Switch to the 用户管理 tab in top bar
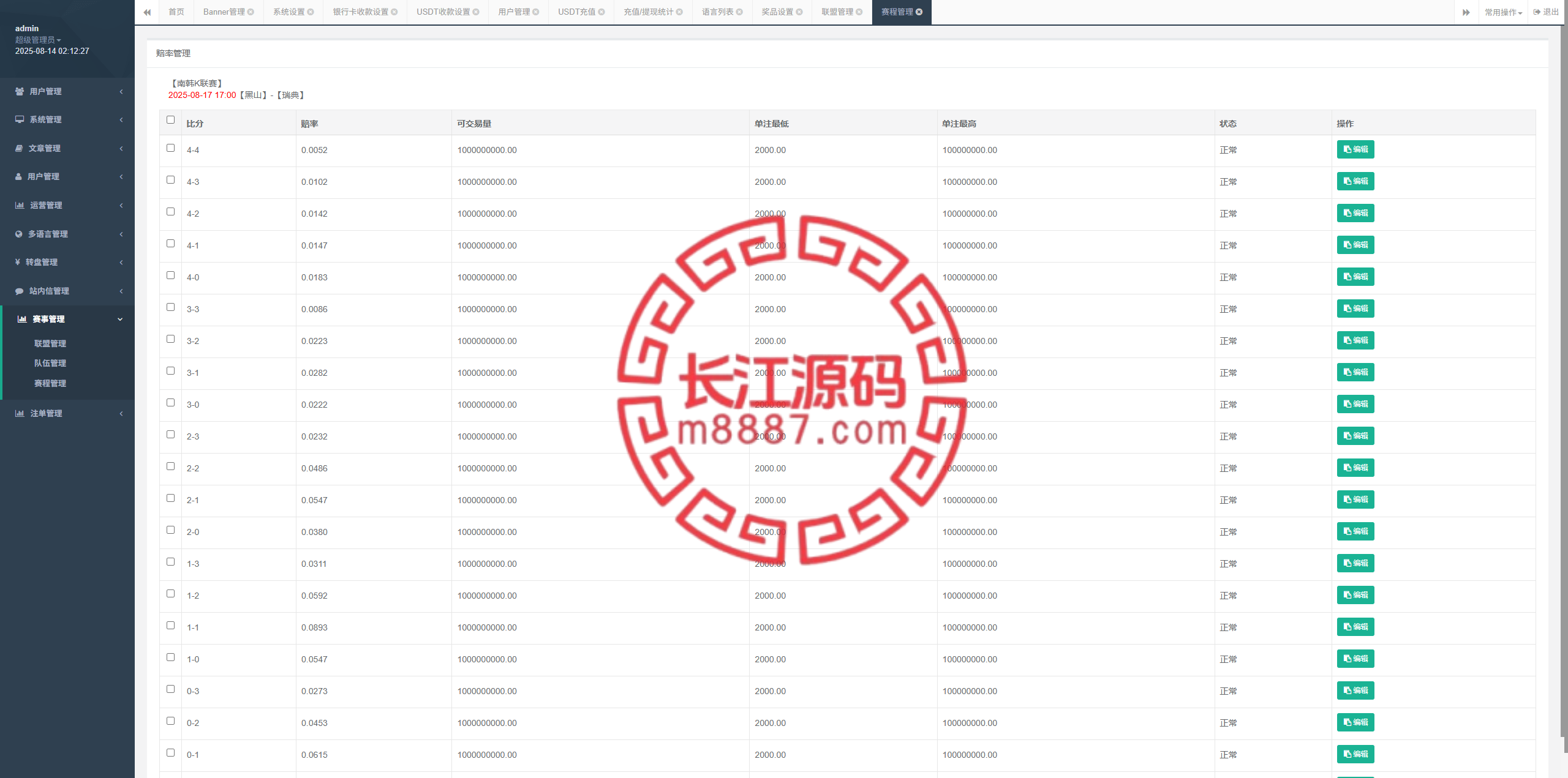The height and width of the screenshot is (778, 1568). tap(518, 12)
